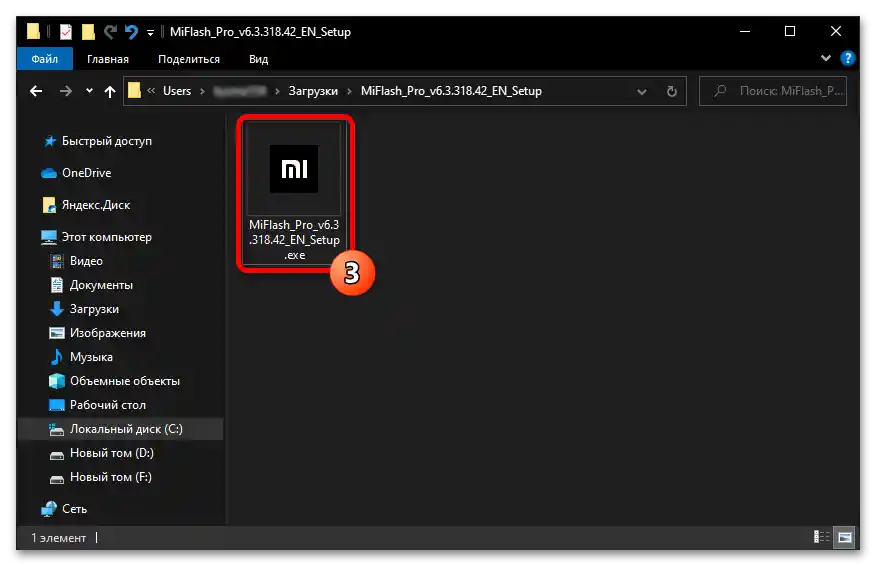Viewport: 876px width, 566px height.
Task: Click the New folder quick access icon
Action: (88, 32)
